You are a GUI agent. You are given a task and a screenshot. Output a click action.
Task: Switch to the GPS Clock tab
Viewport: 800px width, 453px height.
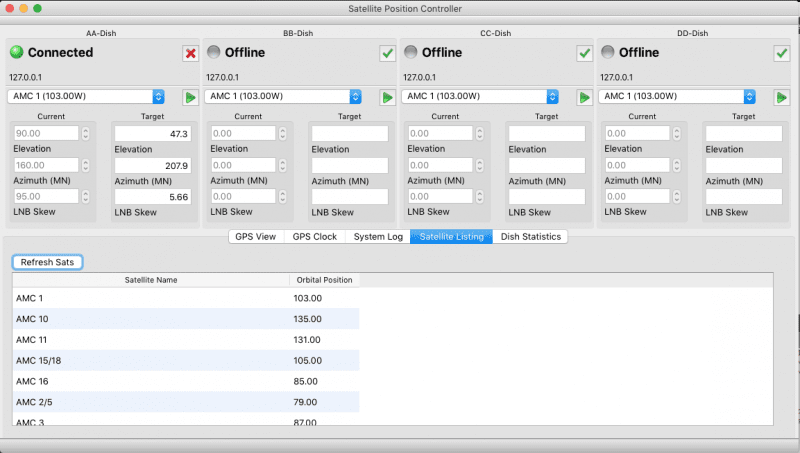point(315,237)
